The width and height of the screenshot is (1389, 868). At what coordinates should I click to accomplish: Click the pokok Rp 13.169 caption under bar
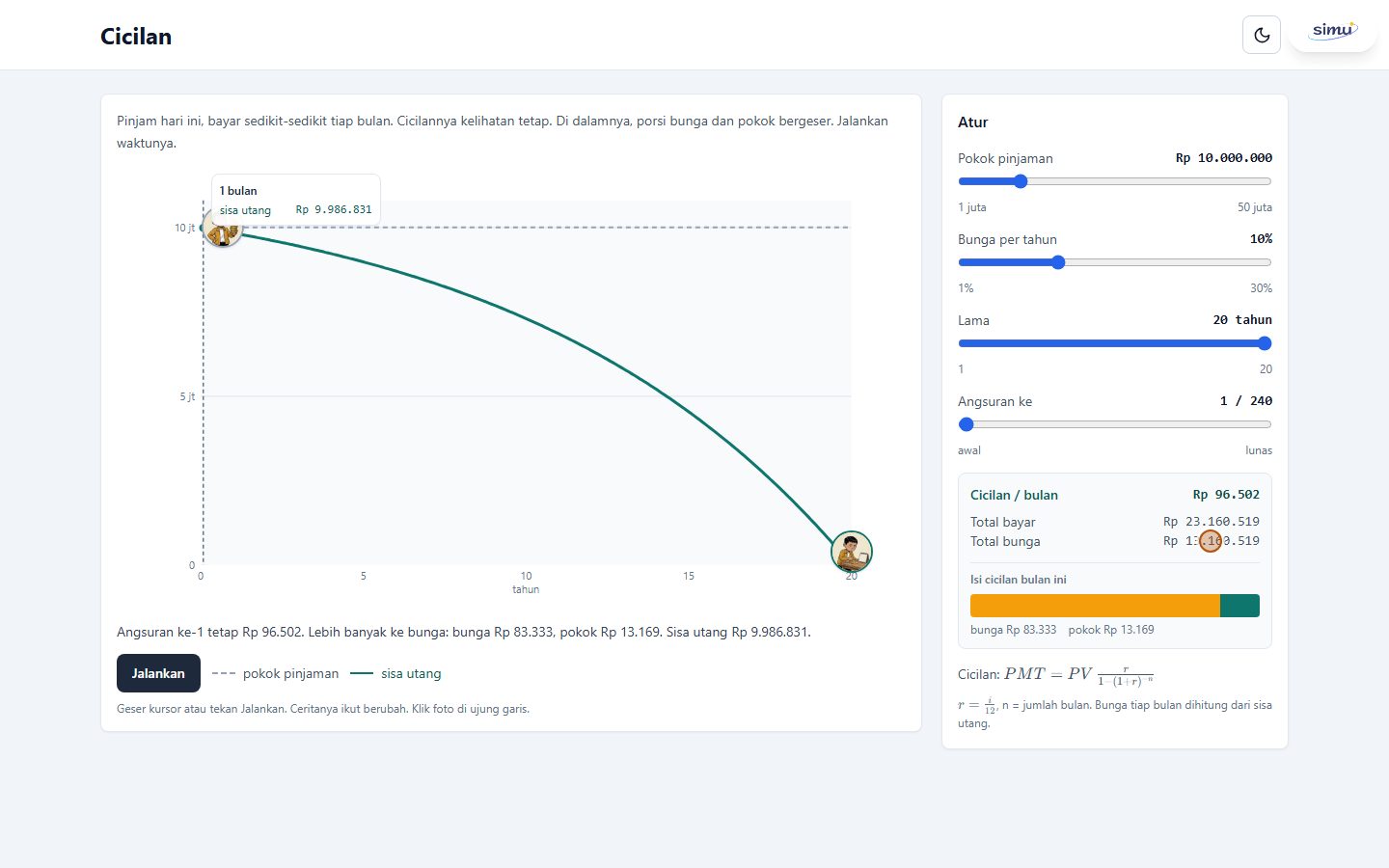1111,630
